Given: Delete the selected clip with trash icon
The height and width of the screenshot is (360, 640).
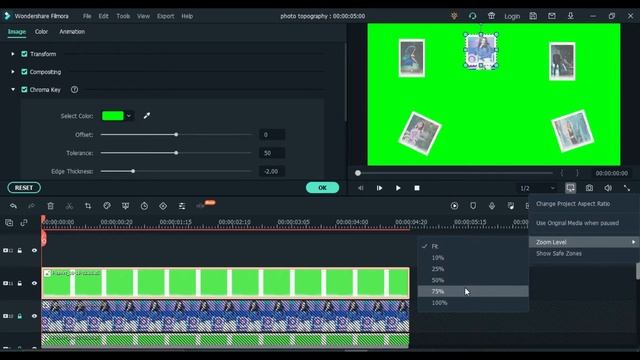Looking at the screenshot, I should 50,206.
